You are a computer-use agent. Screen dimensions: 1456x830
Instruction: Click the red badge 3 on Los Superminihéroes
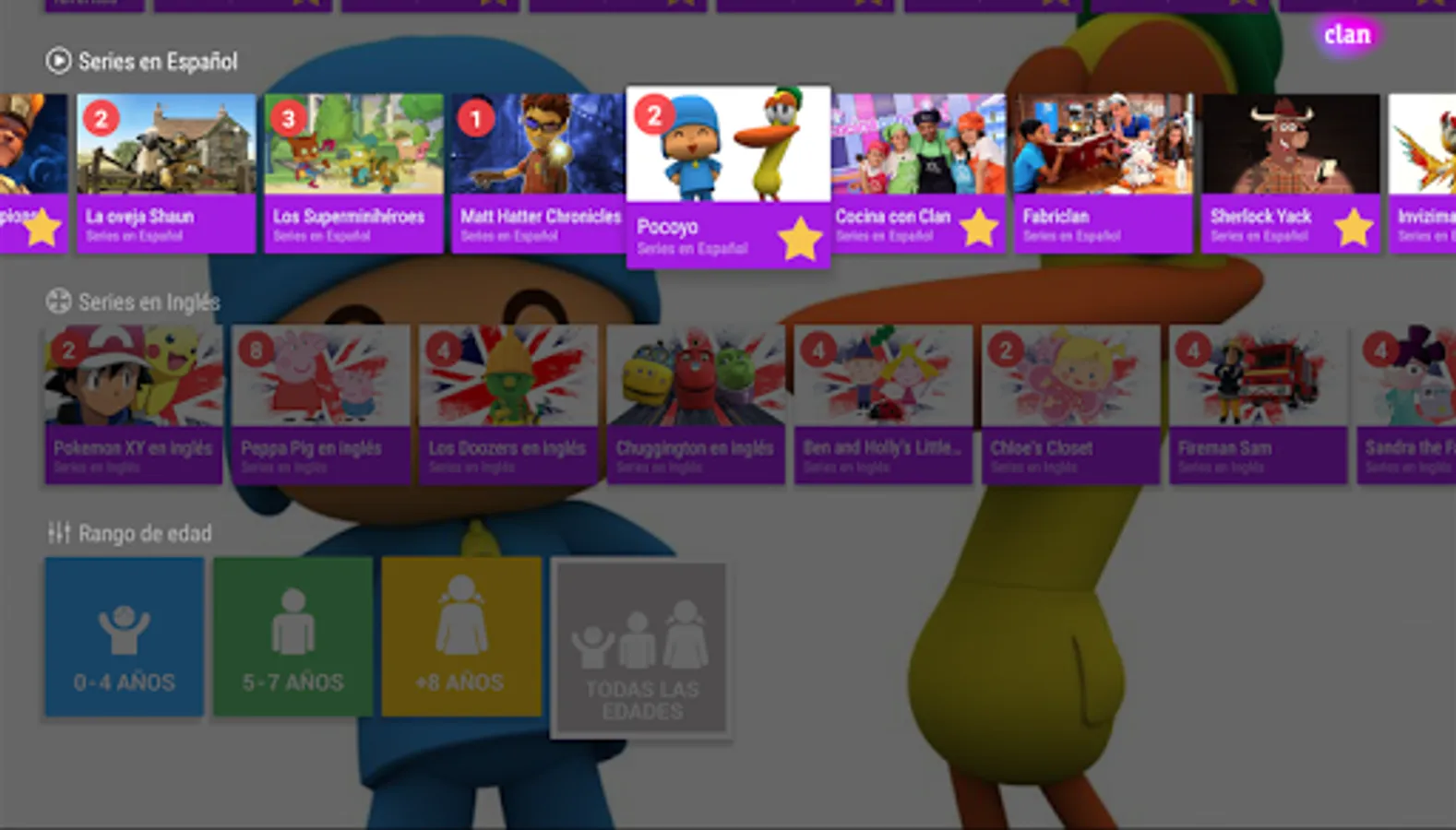289,118
